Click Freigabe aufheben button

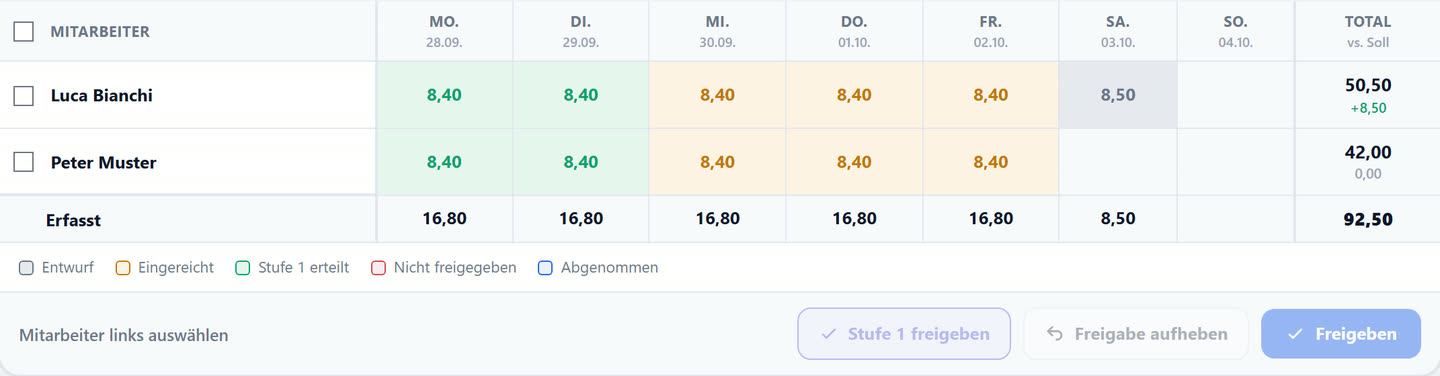click(1136, 334)
